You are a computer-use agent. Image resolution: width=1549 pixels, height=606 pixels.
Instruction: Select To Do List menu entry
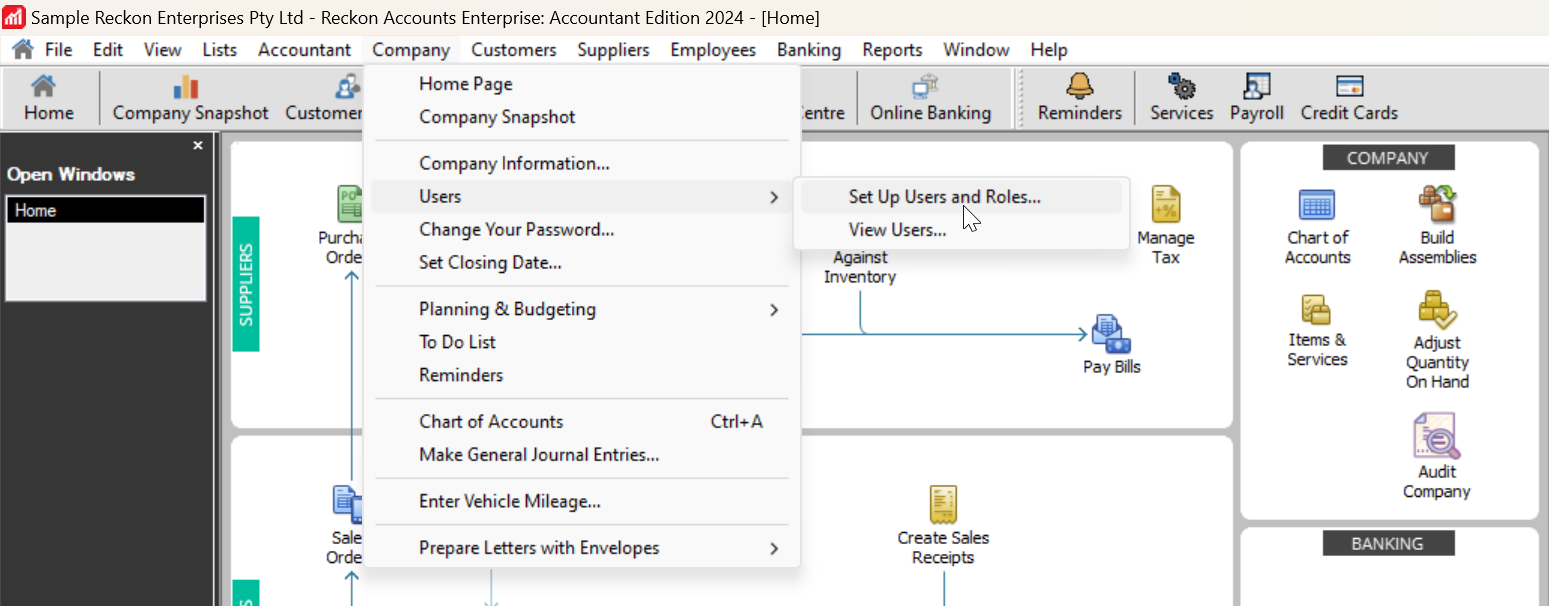coord(581,342)
